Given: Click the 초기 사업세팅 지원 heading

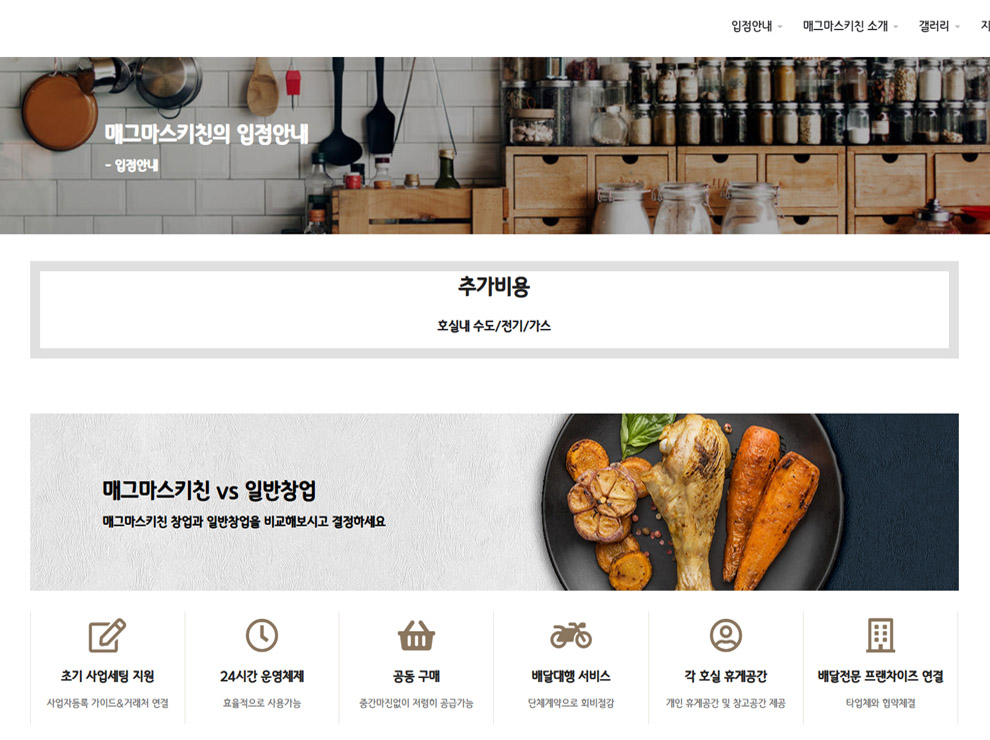Looking at the screenshot, I should coord(107,676).
